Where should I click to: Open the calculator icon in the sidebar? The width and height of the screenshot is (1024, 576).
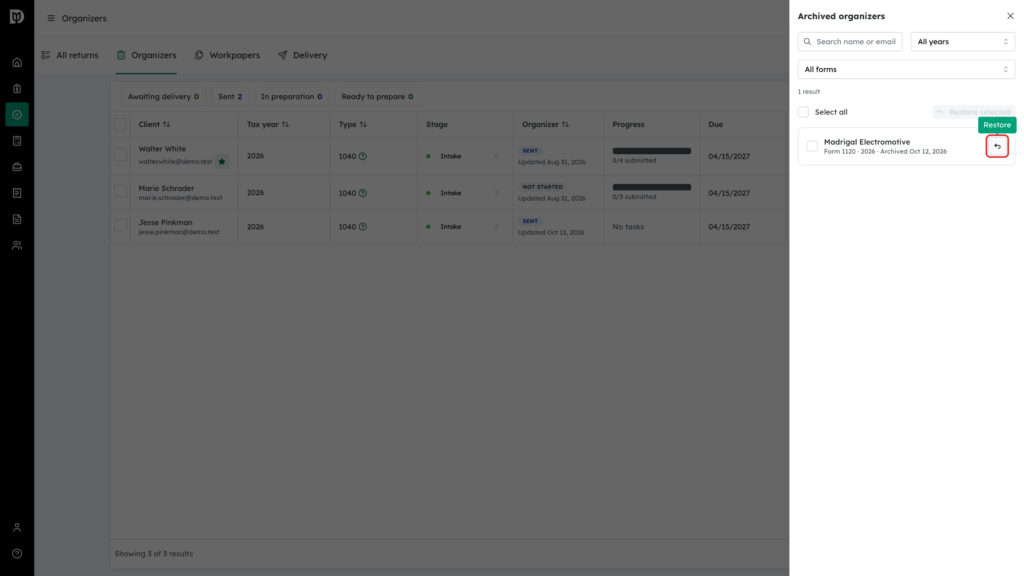point(17,141)
